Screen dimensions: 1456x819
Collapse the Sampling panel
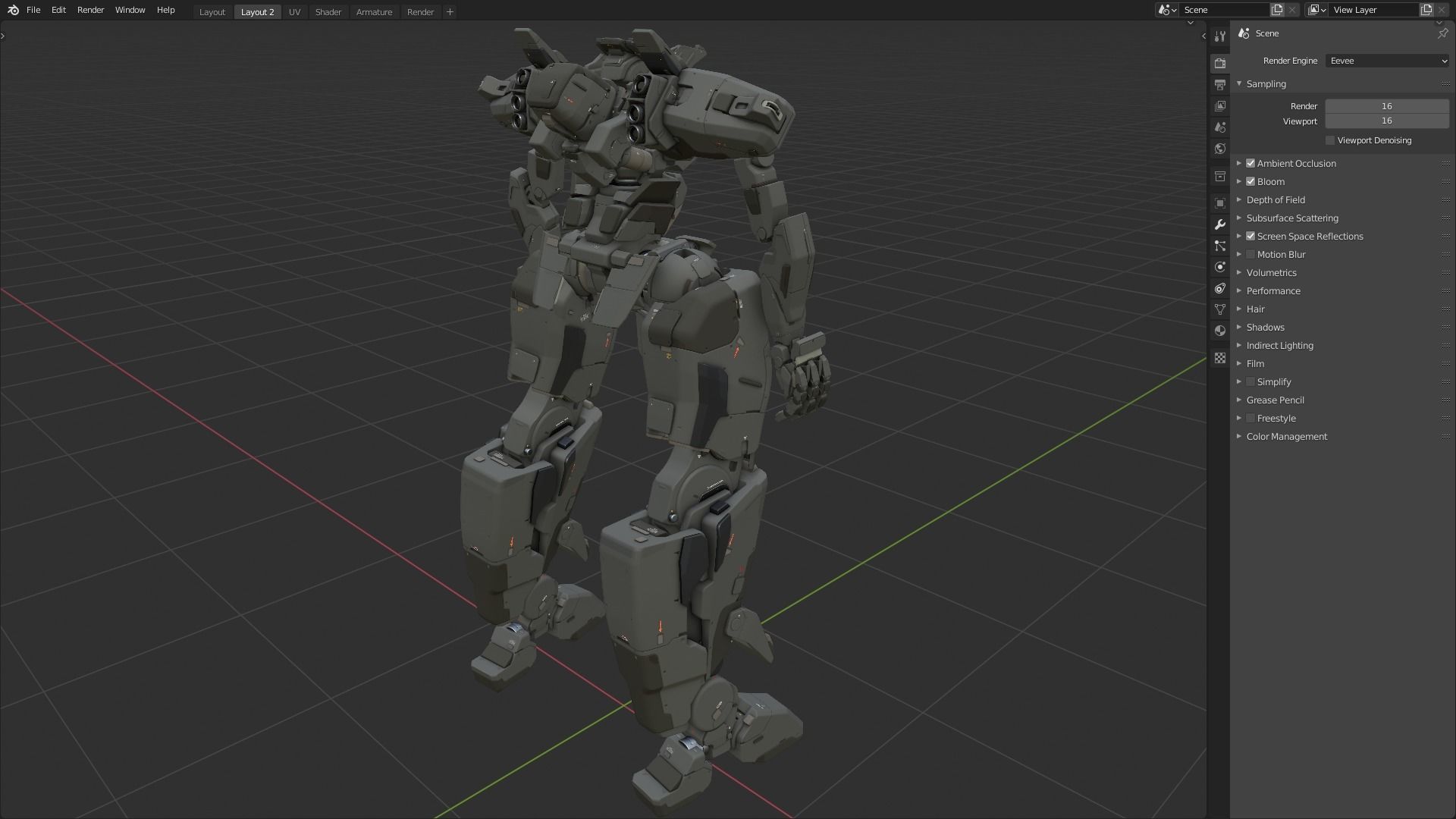coord(1239,83)
